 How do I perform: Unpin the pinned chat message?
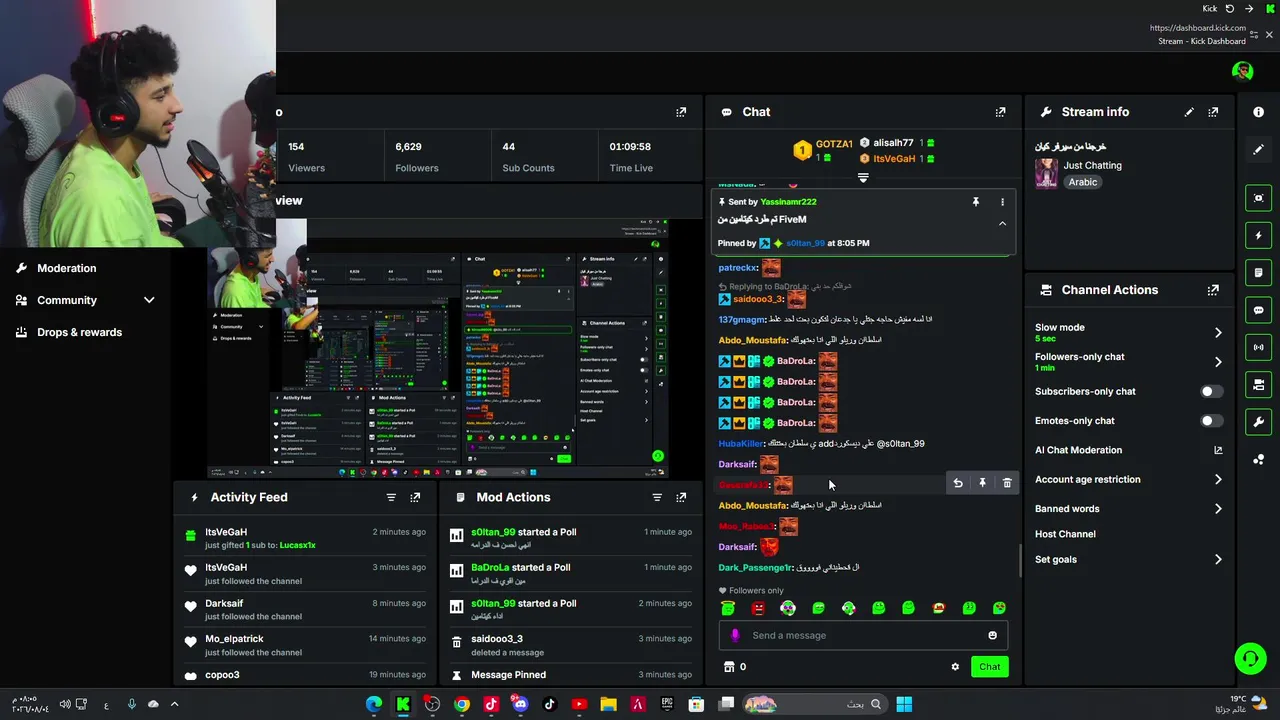976,202
